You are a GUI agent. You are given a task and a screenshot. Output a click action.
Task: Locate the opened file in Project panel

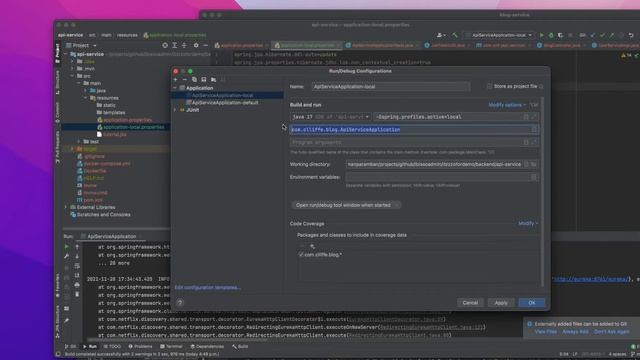pos(165,45)
